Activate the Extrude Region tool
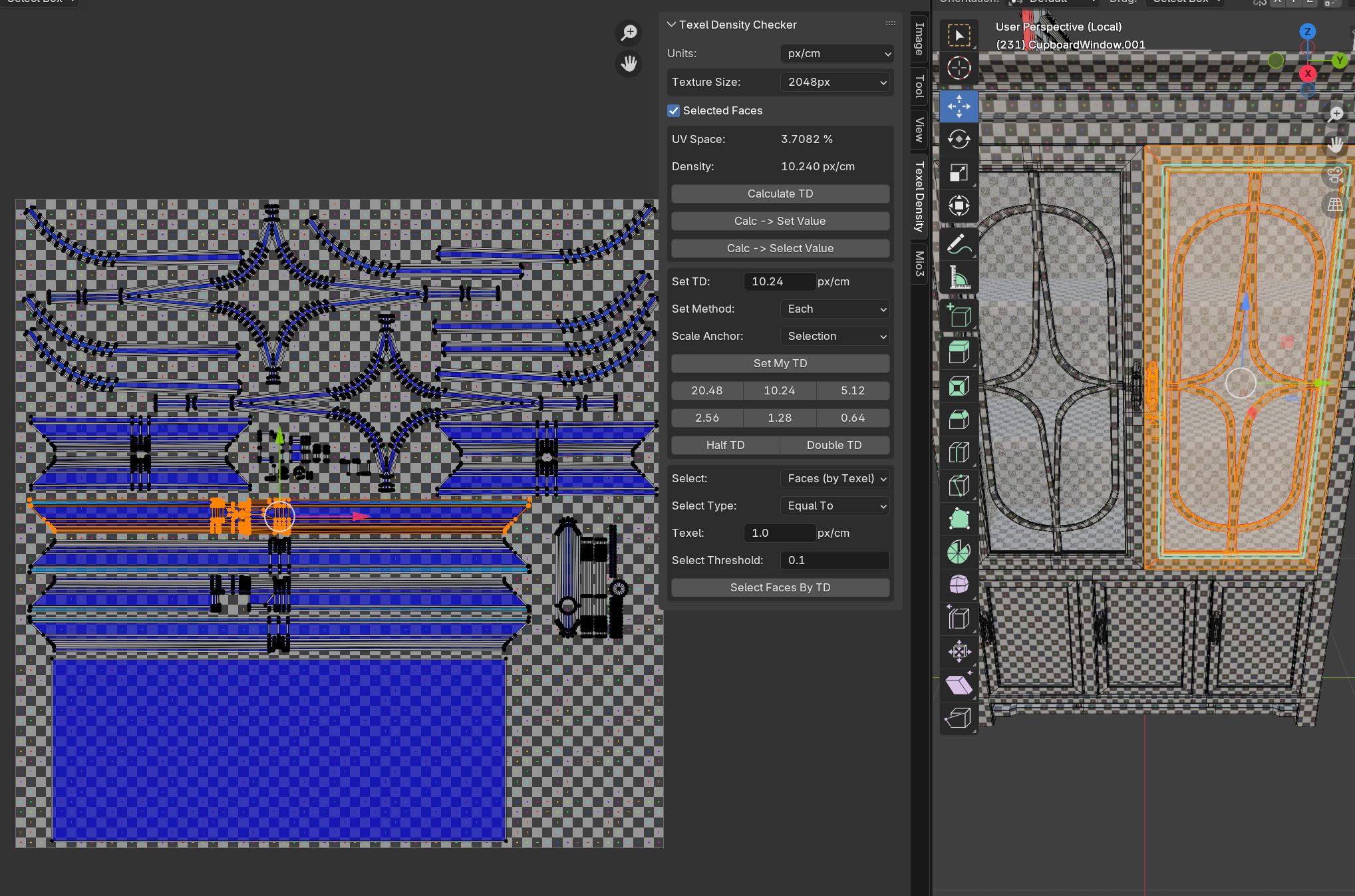Viewport: 1355px width, 896px height. click(x=959, y=353)
